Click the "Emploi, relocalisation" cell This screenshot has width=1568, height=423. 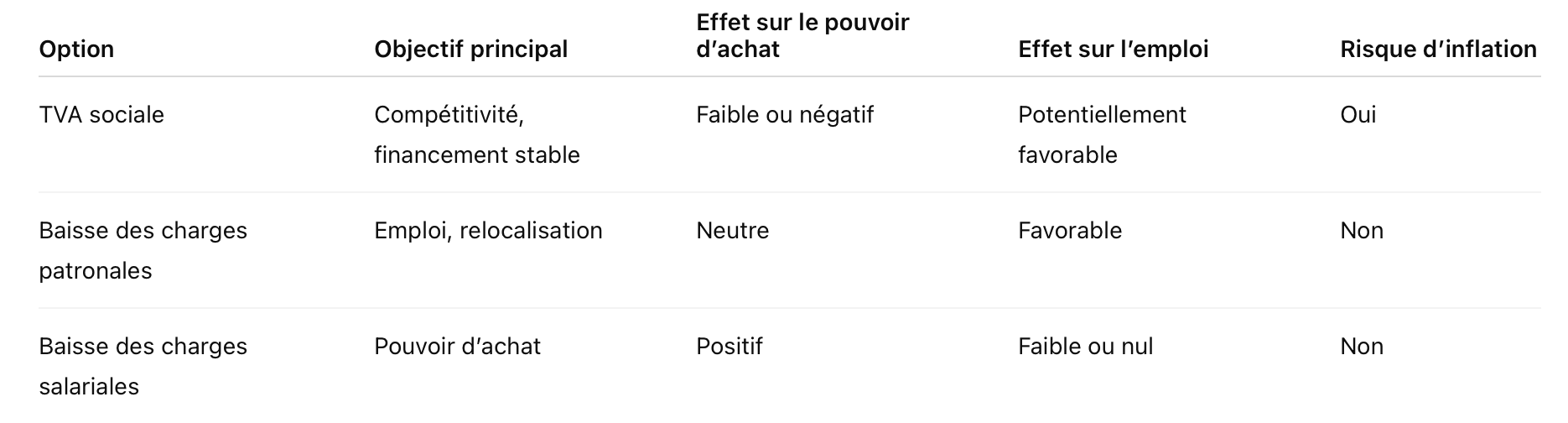[488, 231]
